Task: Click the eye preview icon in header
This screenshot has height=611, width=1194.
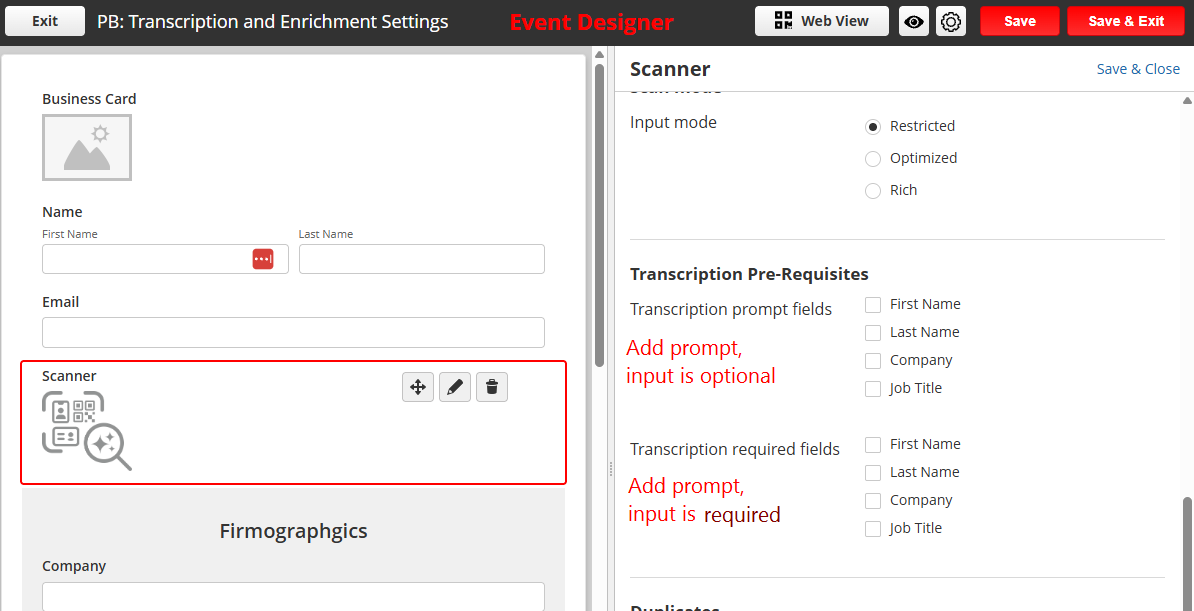Action: [x=914, y=21]
